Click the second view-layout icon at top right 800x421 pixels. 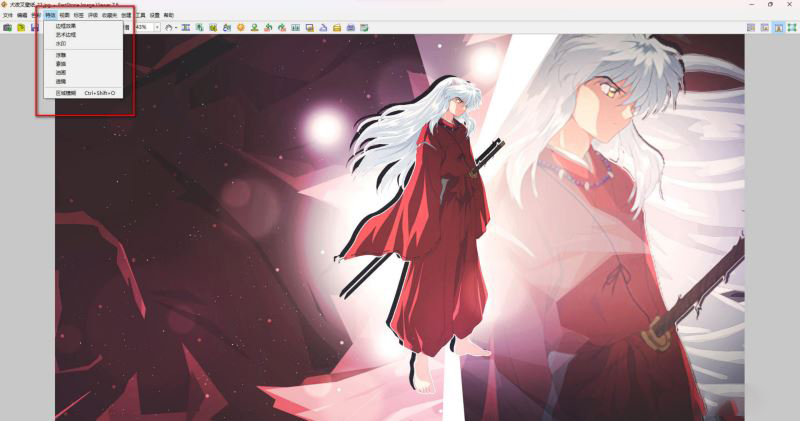tap(765, 28)
